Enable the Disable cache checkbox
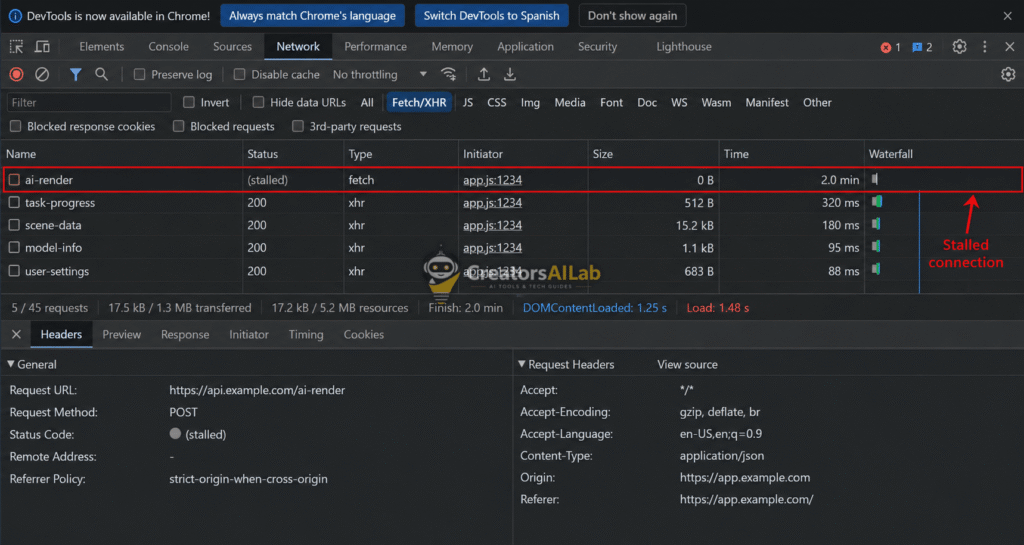 pyautogui.click(x=240, y=74)
